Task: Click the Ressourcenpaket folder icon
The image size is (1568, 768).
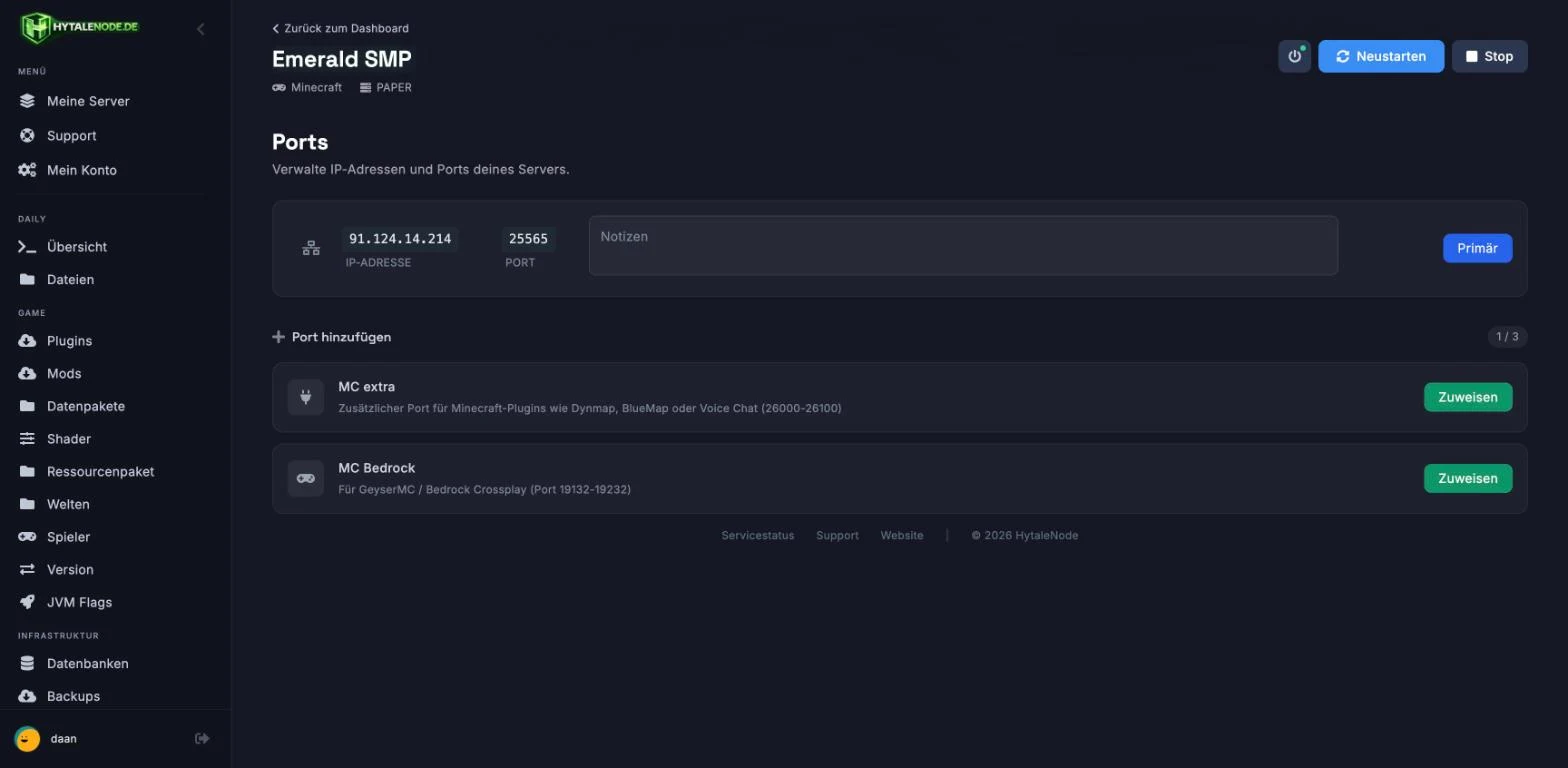Action: point(27,471)
